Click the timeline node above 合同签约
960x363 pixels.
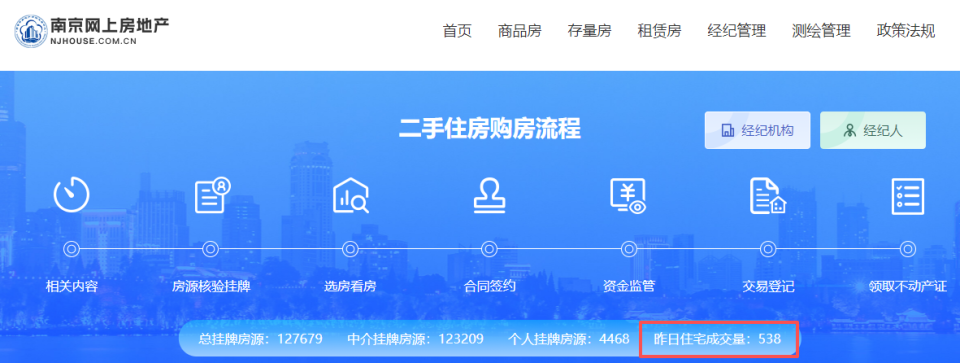(489, 249)
